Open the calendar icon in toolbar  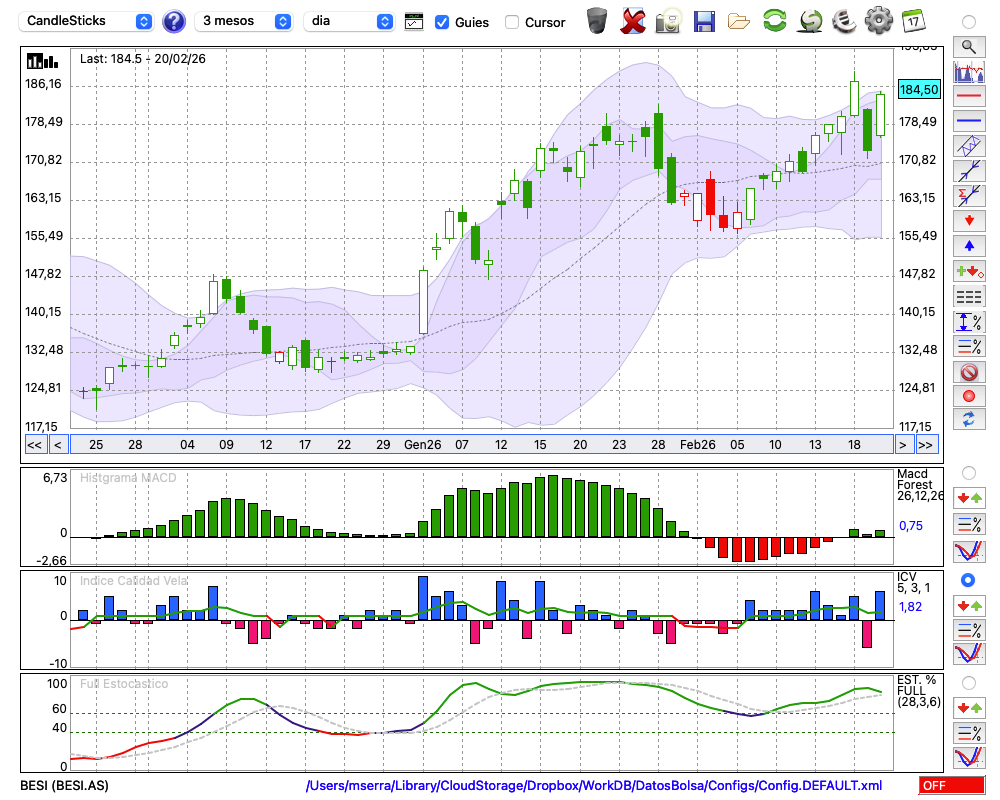click(912, 20)
